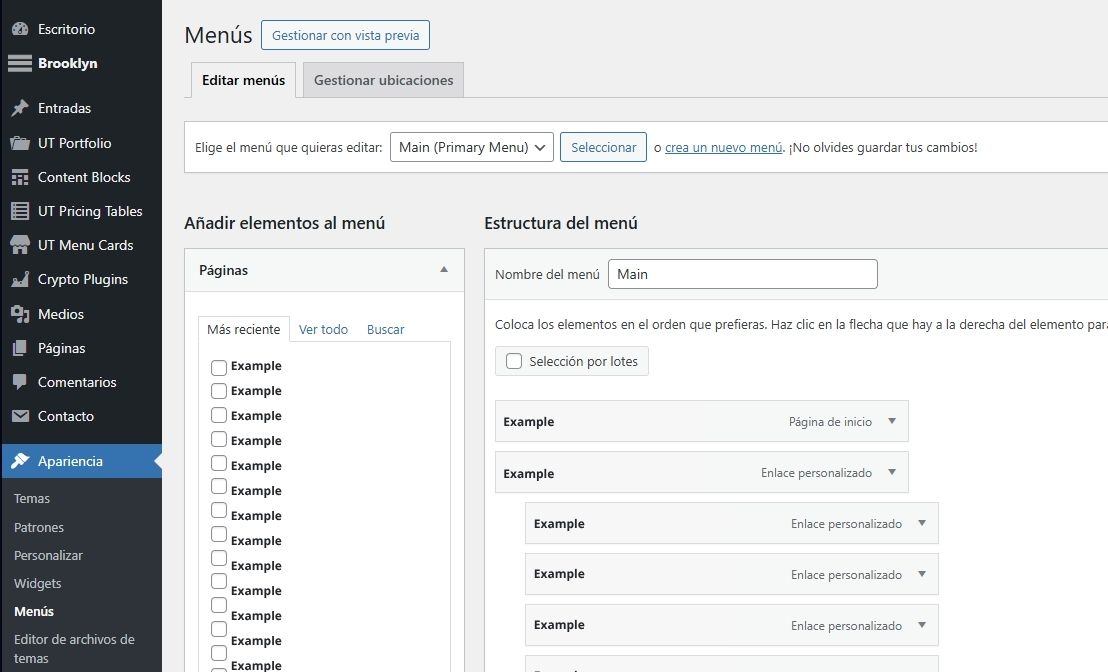Screen dimensions: 1108x672
Task: Check the first Example page checkbox
Action: (x=219, y=367)
